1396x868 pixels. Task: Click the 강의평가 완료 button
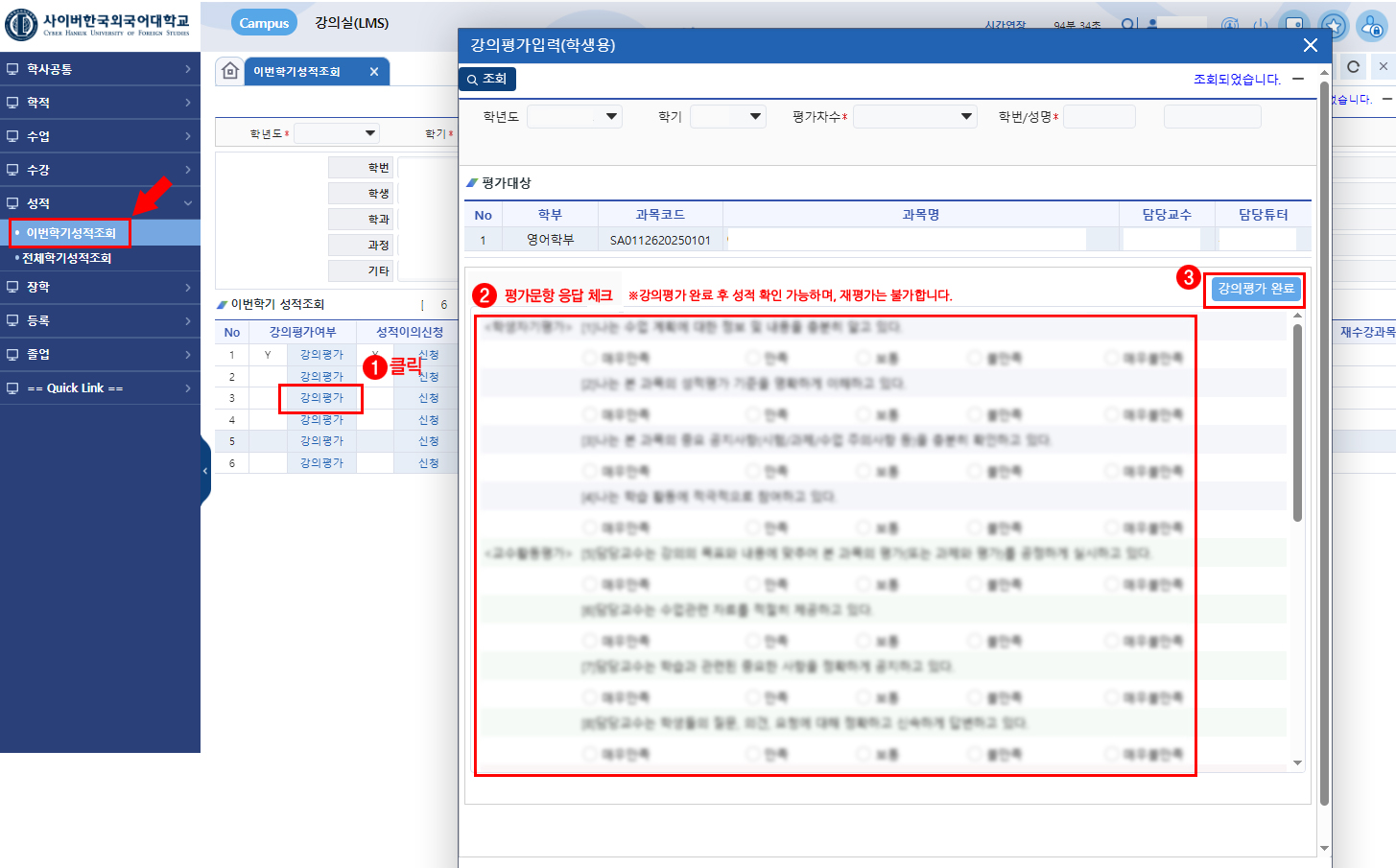[x=1255, y=289]
